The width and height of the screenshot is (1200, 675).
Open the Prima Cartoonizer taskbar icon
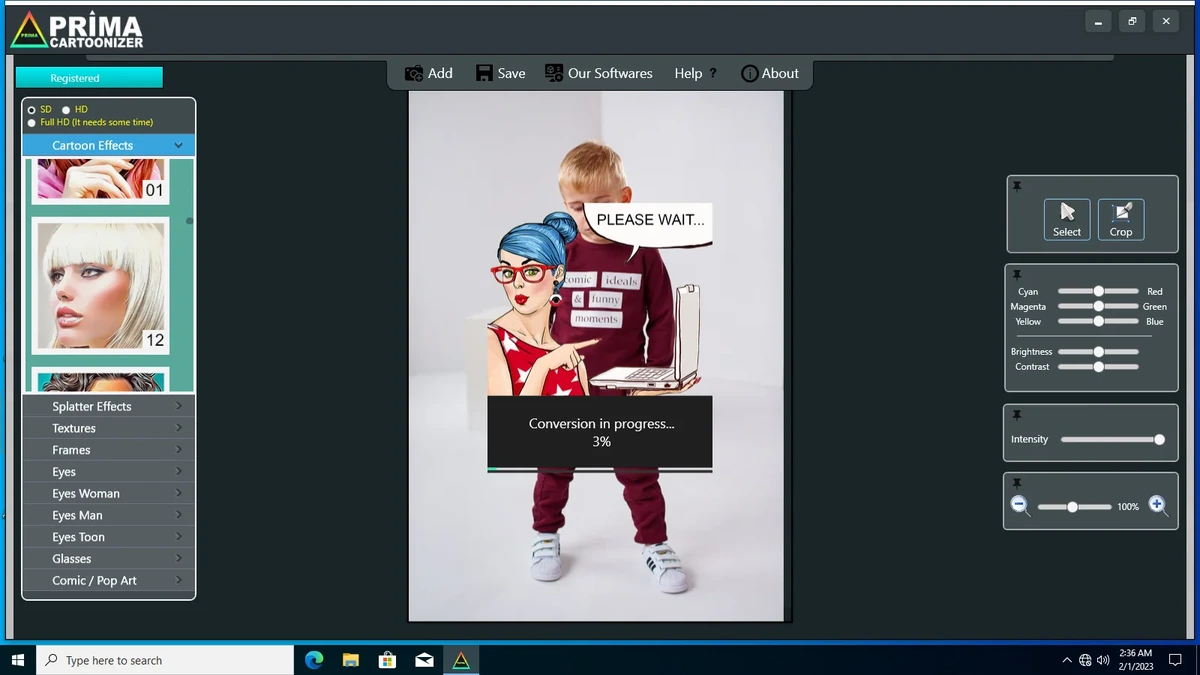pyautogui.click(x=460, y=660)
